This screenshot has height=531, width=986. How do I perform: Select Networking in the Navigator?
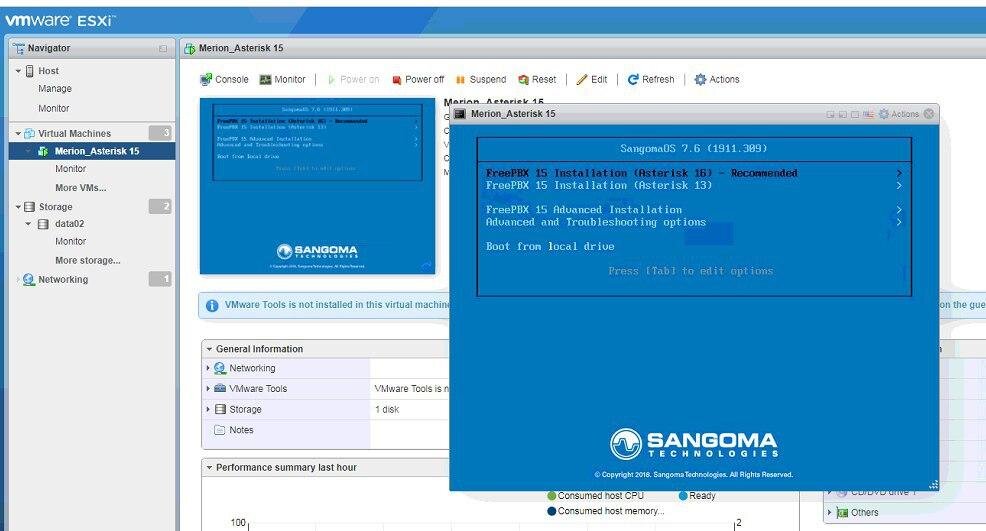[63, 279]
